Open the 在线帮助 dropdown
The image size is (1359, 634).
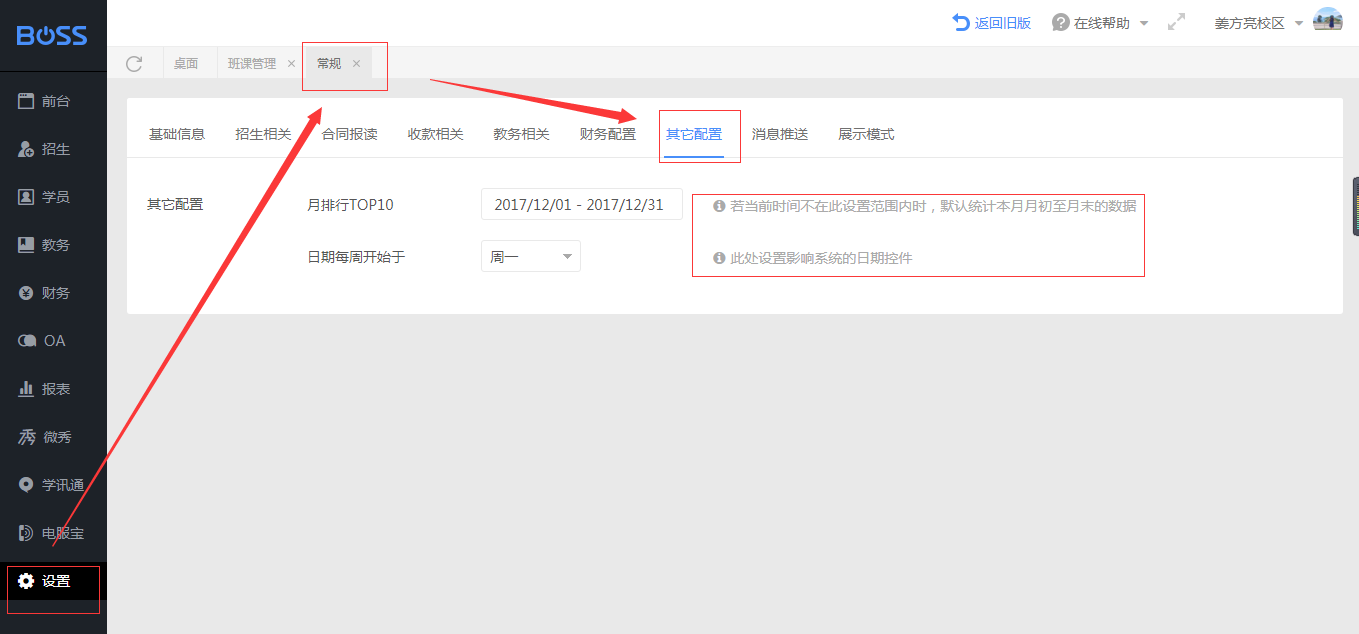(x=1100, y=22)
